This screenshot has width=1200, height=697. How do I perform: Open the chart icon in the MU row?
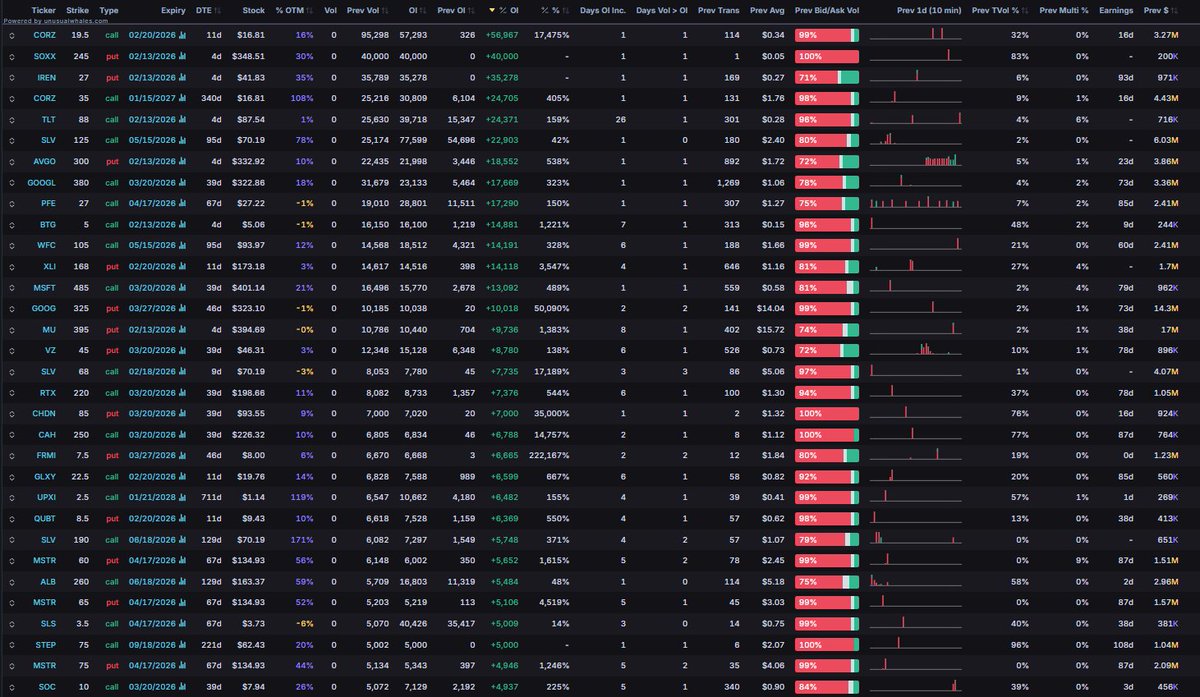(183, 329)
